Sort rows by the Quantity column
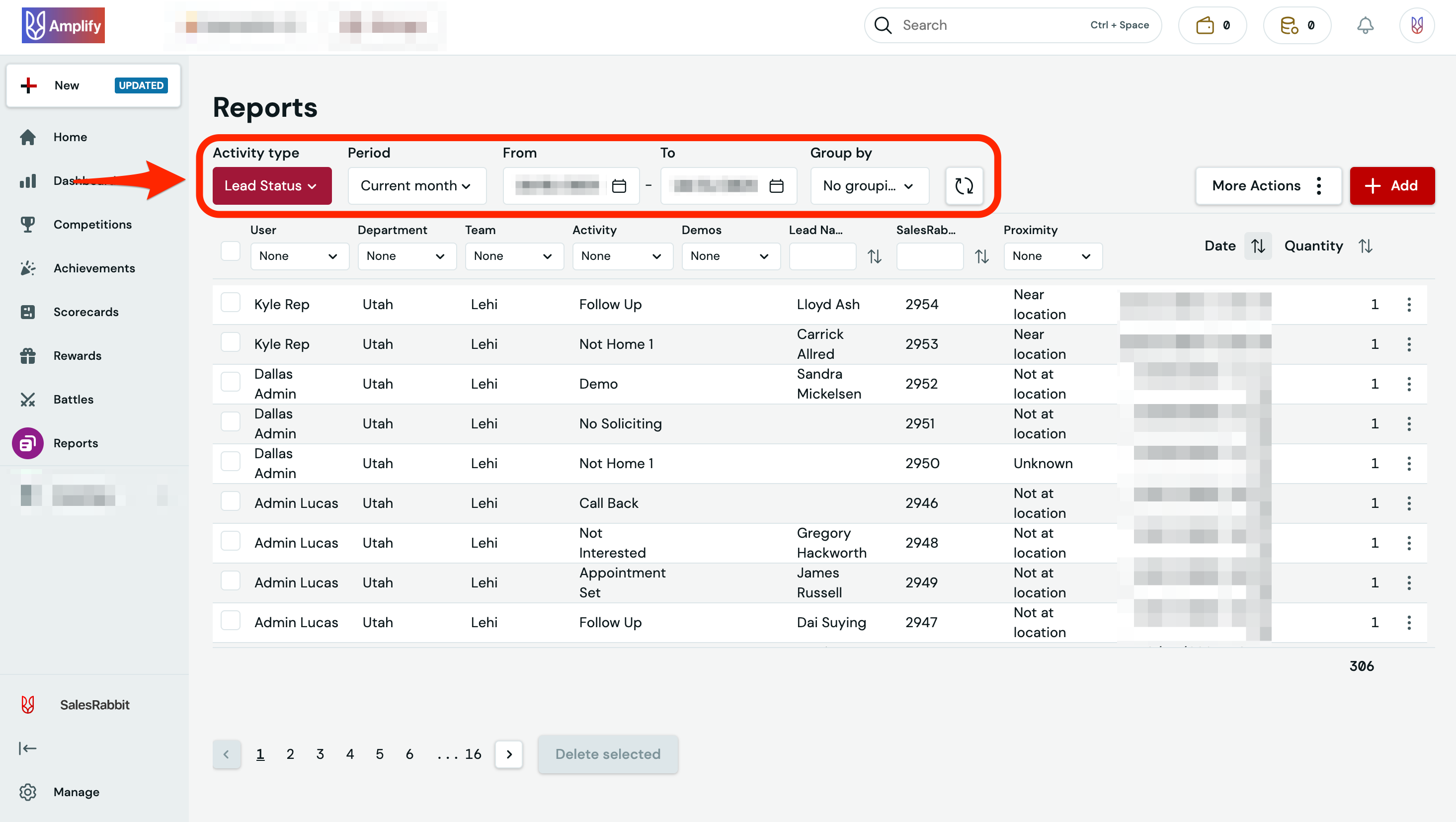This screenshot has width=1456, height=822. 1366,246
